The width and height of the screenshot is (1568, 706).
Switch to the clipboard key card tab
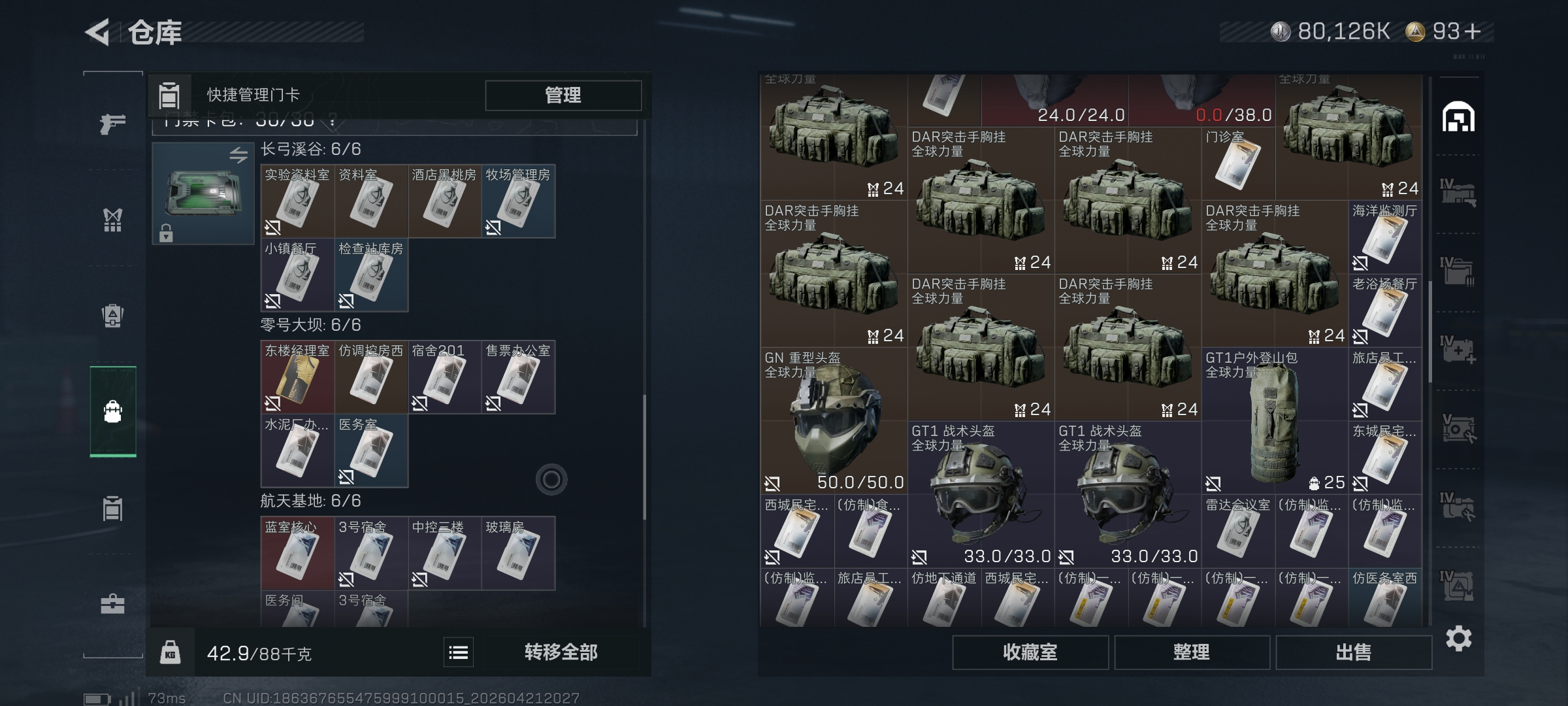112,508
